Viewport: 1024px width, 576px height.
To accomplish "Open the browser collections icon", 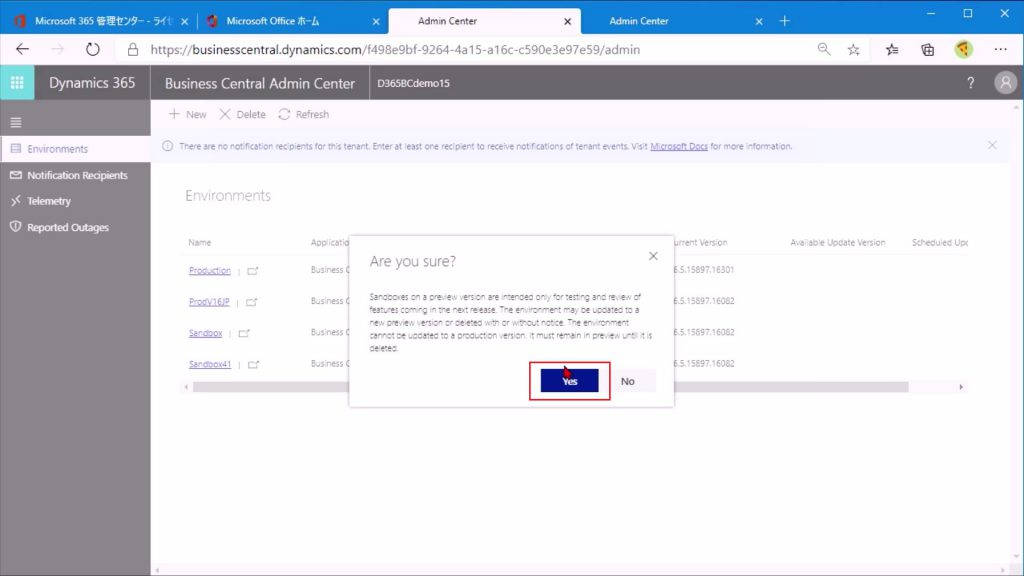I will tap(927, 50).
